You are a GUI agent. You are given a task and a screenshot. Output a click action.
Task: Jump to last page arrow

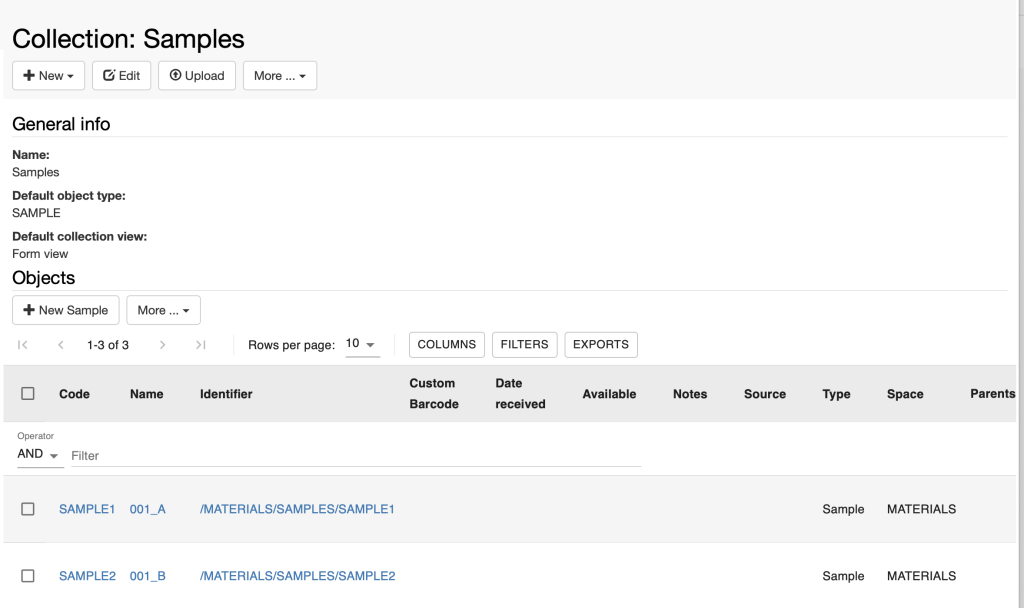(200, 345)
